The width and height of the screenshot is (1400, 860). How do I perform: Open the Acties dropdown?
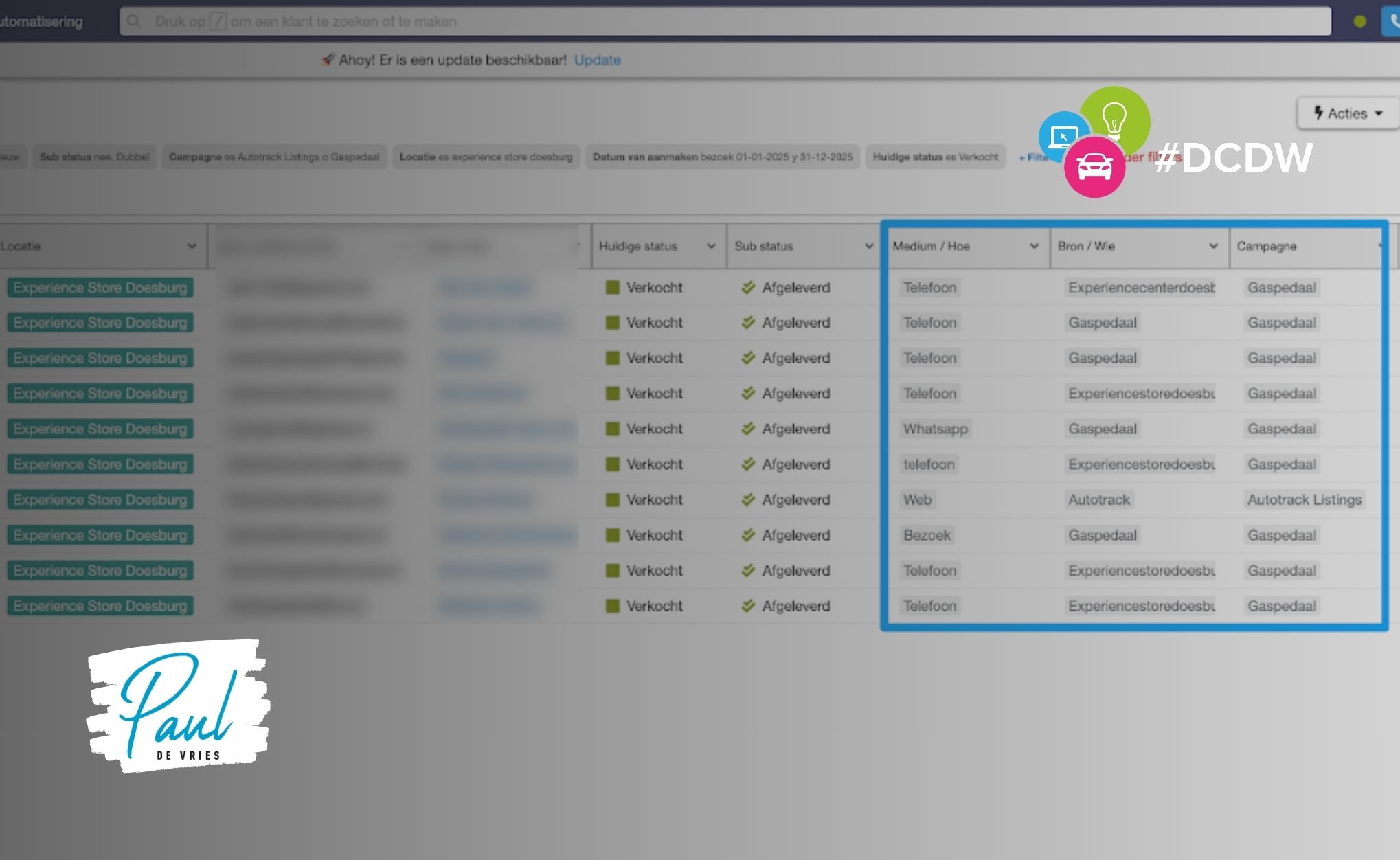pyautogui.click(x=1347, y=113)
